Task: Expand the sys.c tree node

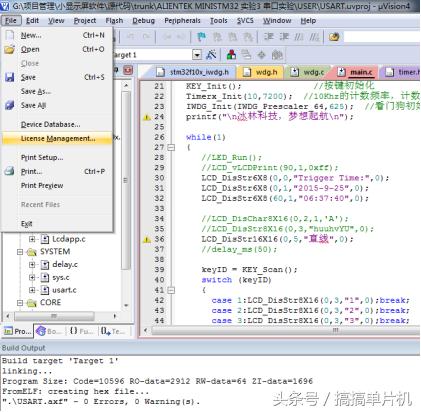Action: [x=32, y=277]
